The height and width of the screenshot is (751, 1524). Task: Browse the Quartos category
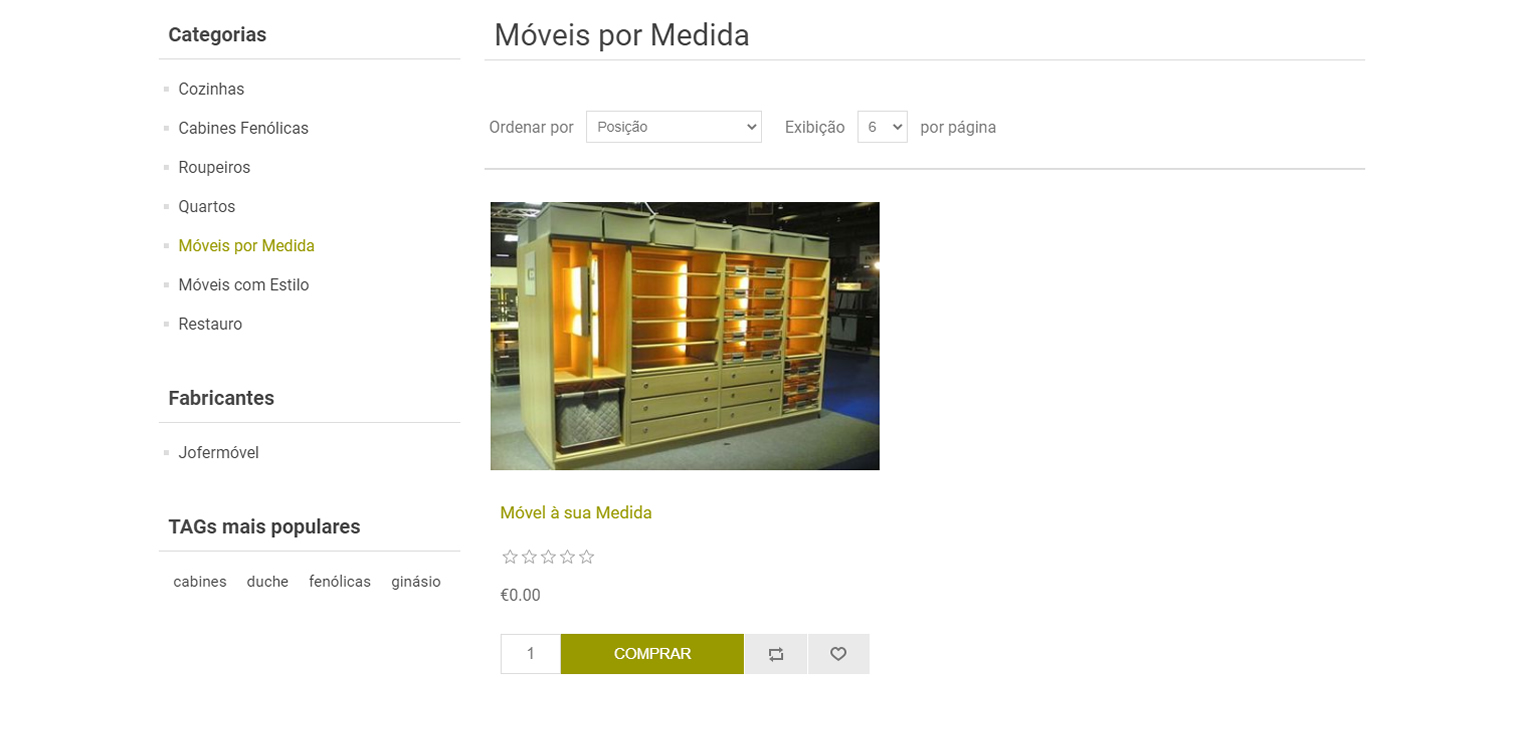[207, 206]
